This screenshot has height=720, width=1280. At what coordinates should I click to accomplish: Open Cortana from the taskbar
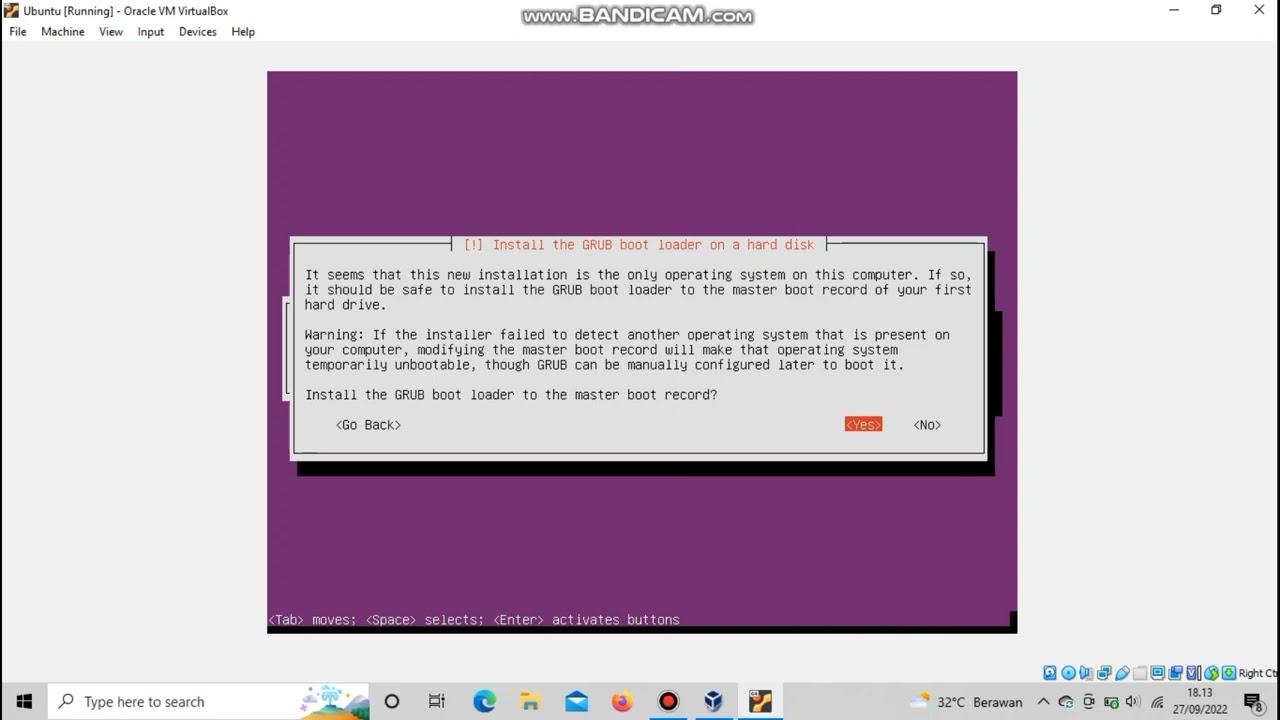click(x=392, y=701)
